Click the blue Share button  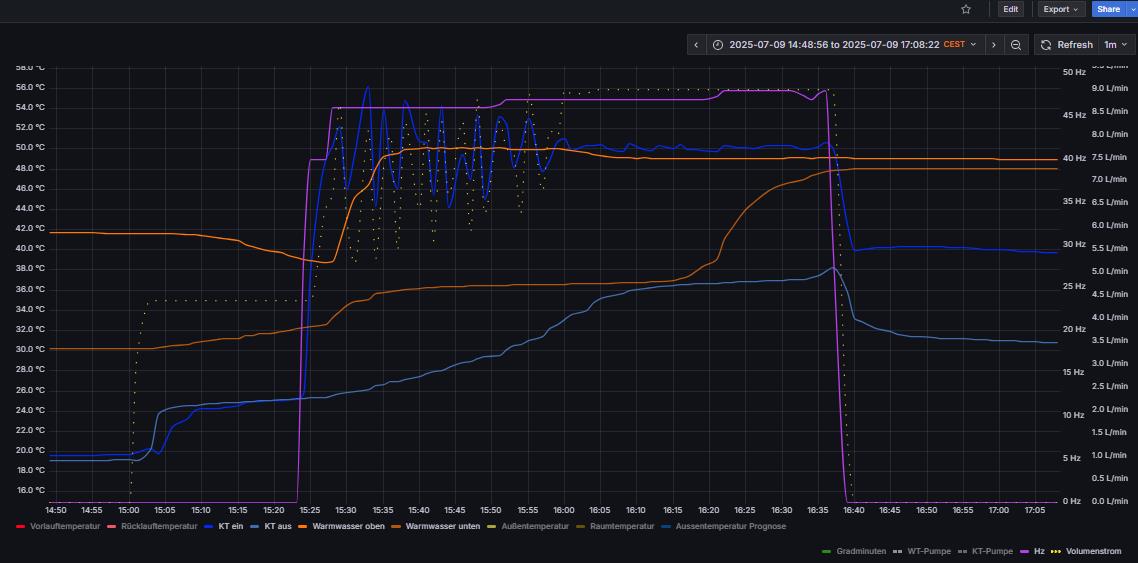(1107, 9)
